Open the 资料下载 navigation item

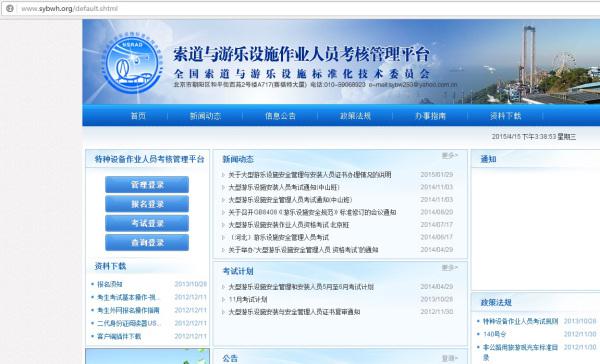(505, 116)
